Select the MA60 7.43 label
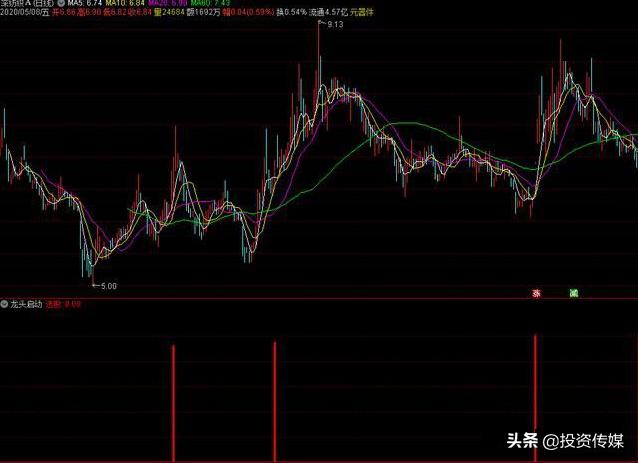Screen dimensions: 638x463 pos(210,3)
